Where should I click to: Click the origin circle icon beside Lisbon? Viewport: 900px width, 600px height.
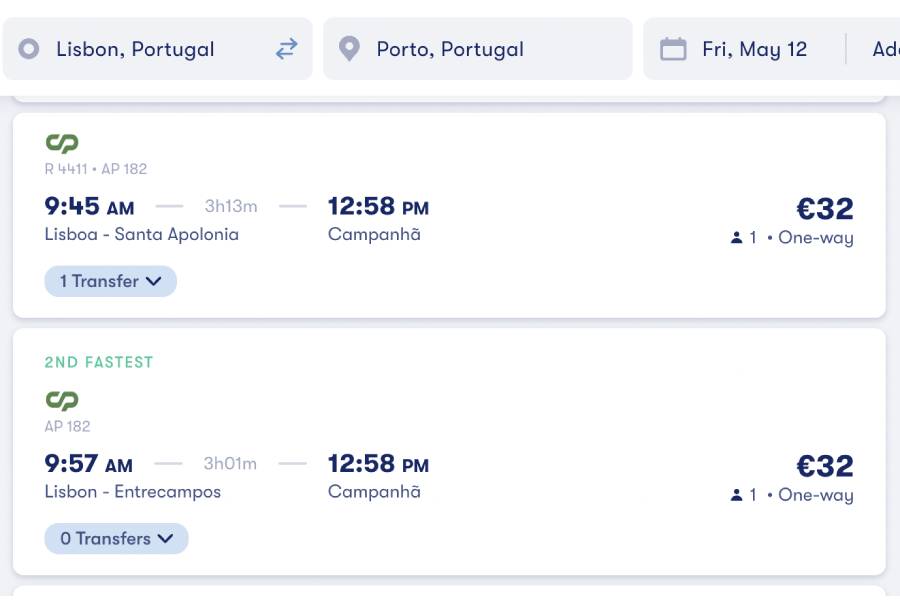(x=29, y=49)
